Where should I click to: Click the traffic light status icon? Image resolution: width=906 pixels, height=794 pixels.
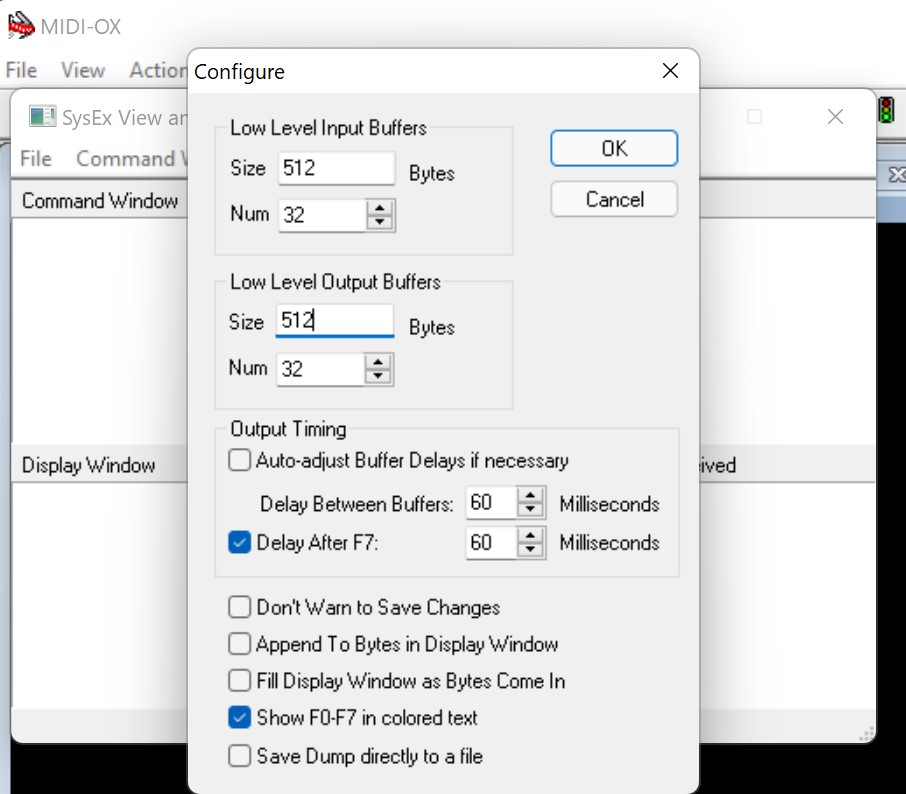coord(886,110)
